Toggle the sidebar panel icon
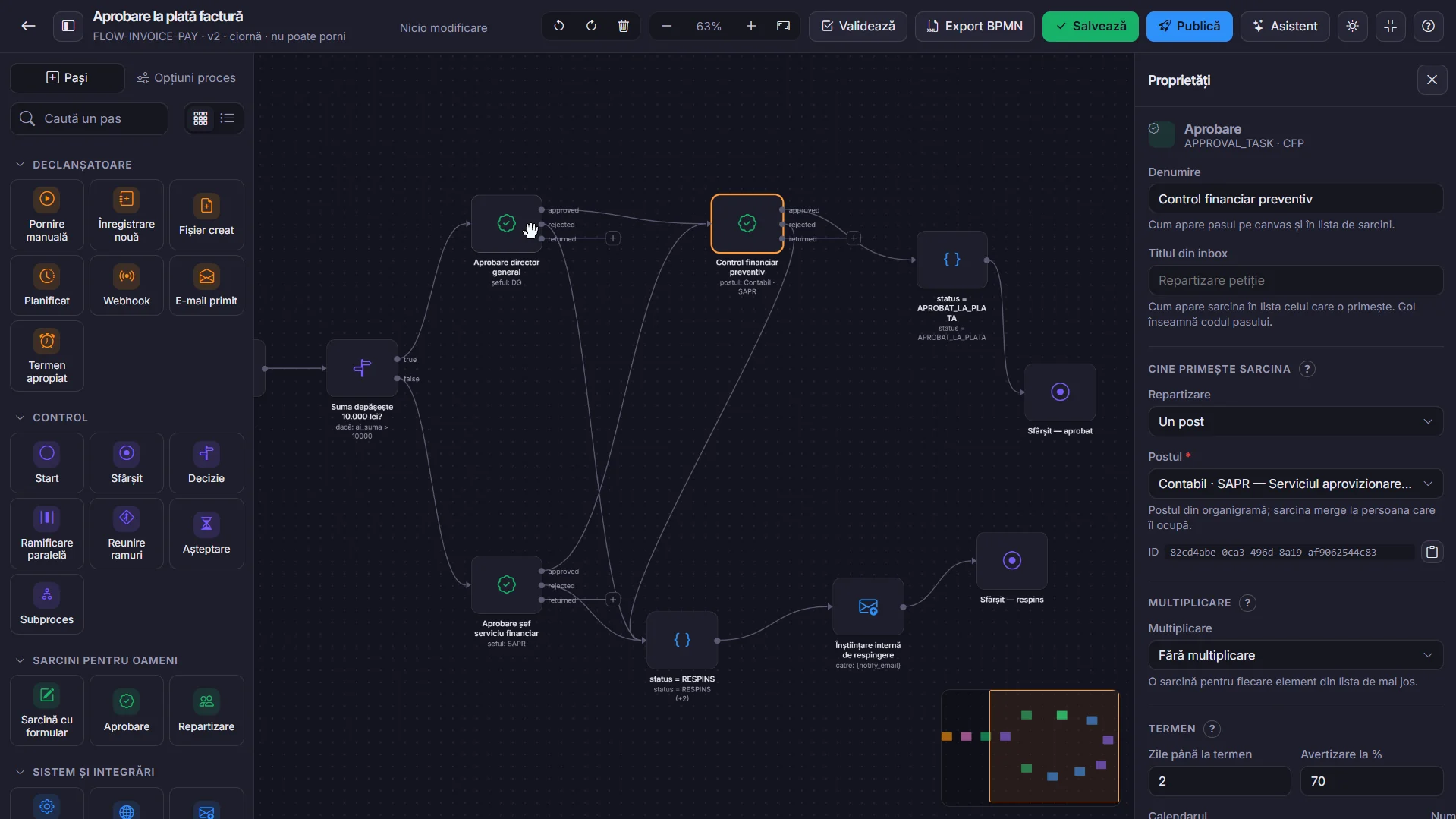This screenshot has width=1456, height=819. point(68,26)
